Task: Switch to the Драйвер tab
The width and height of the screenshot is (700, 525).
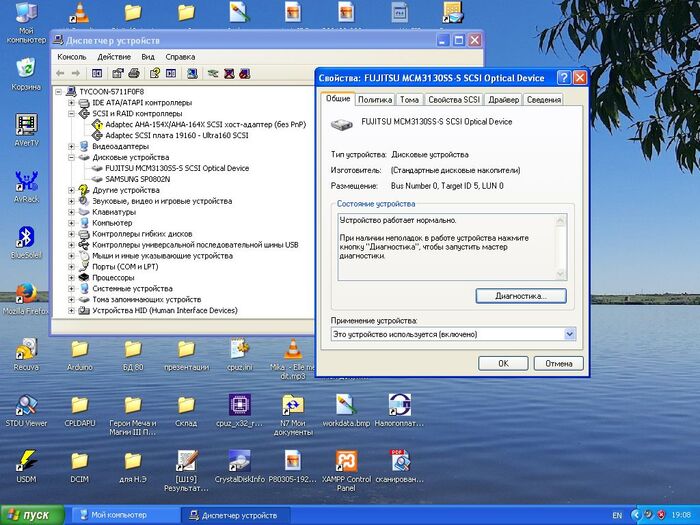Action: click(x=503, y=100)
